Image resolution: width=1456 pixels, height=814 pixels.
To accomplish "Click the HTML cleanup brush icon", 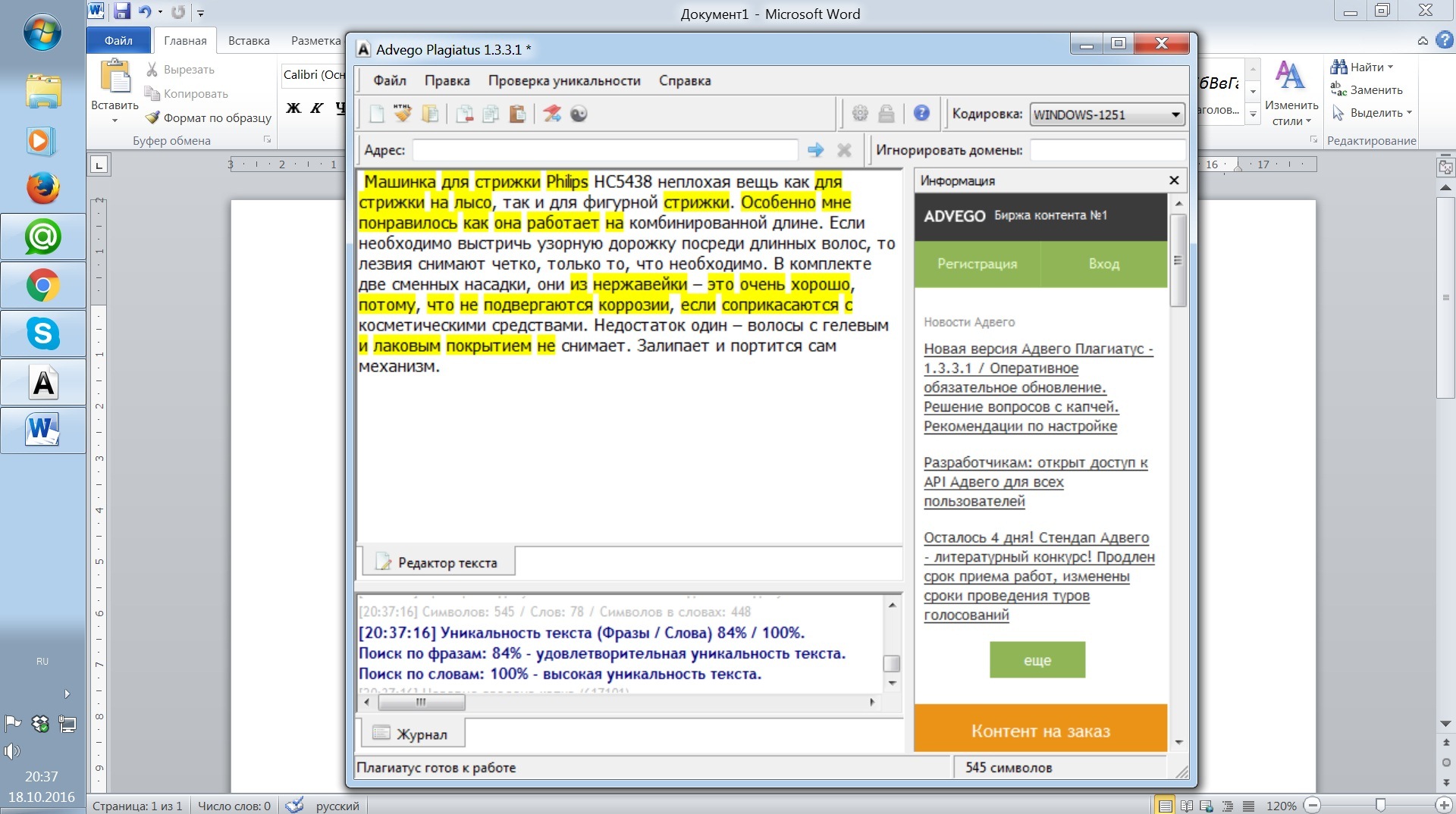I will tap(403, 114).
